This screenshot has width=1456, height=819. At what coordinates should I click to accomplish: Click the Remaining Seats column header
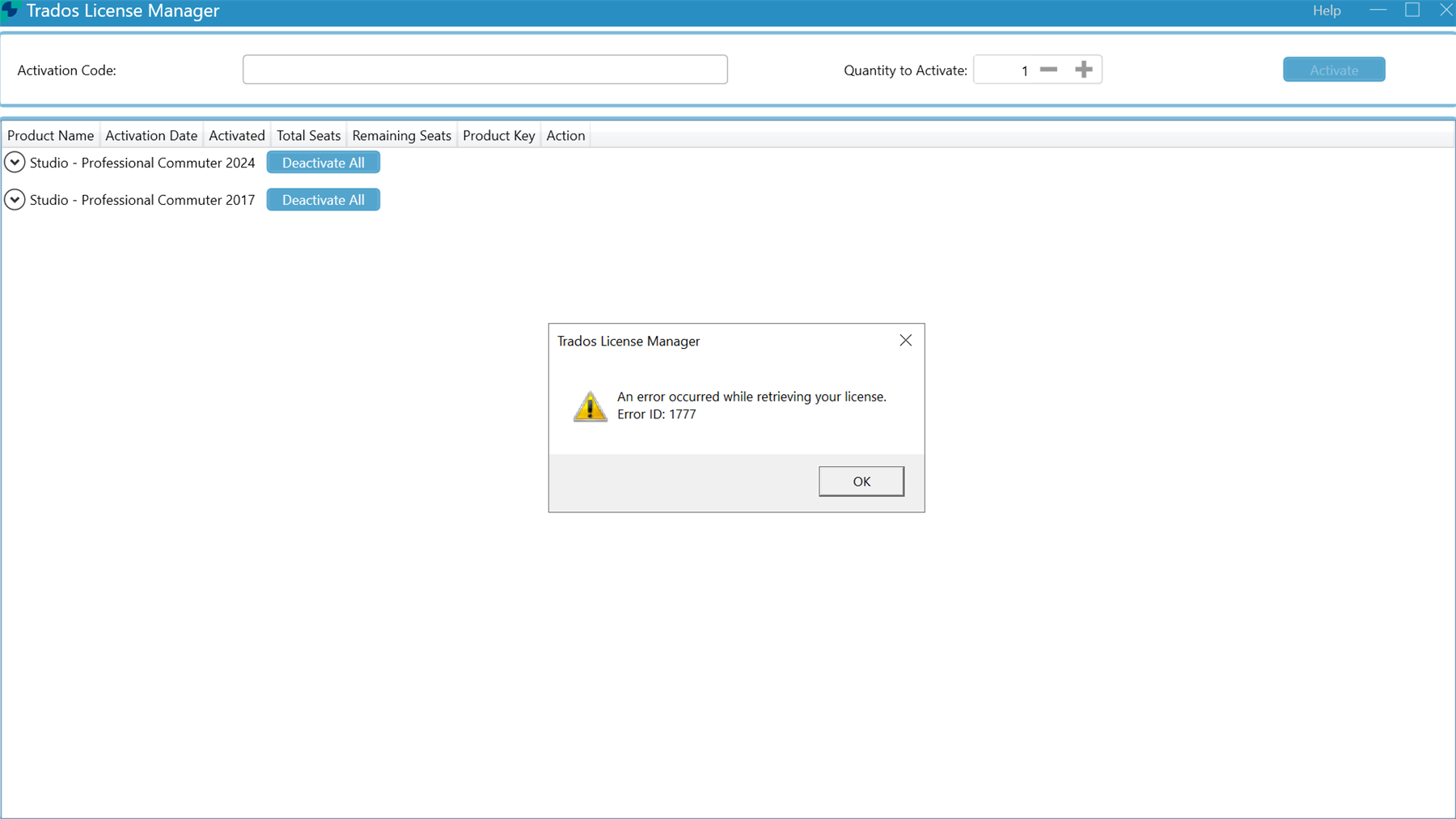click(401, 135)
